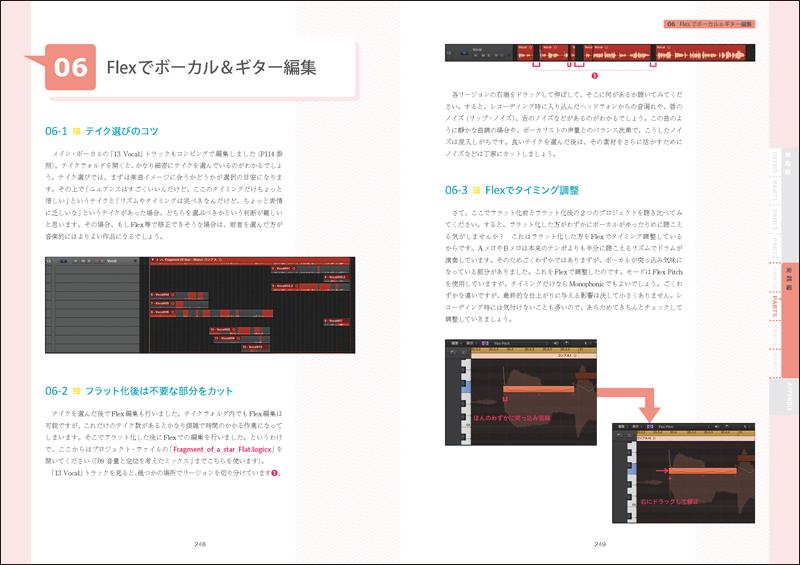Open 表示 menu in the 右にドラッグして修正 Flex Pitch editor
Screen dimensions: 800x565
click(x=636, y=427)
